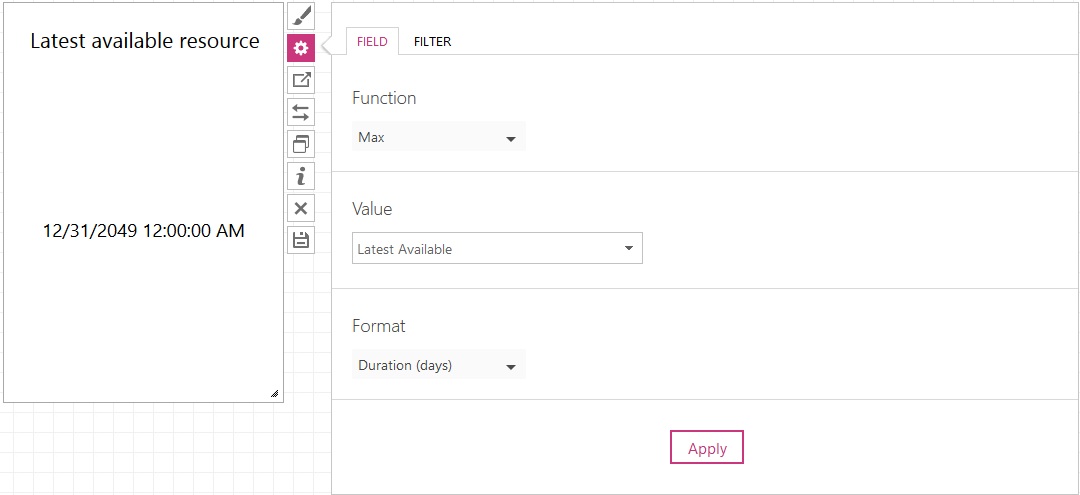Click the "Latest available resource" widget title
The height and width of the screenshot is (495, 1080).
(145, 41)
